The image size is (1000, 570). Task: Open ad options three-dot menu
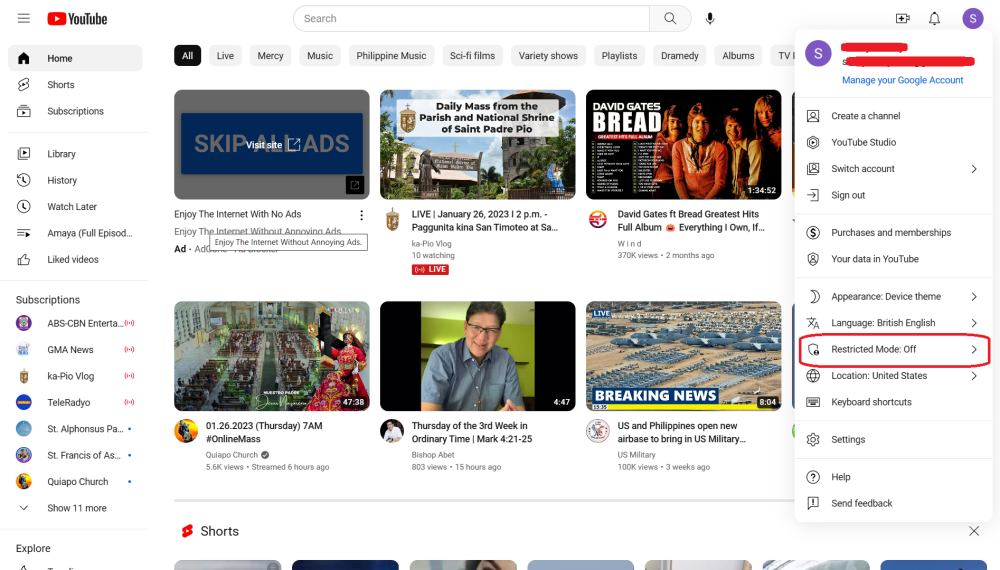[362, 216]
